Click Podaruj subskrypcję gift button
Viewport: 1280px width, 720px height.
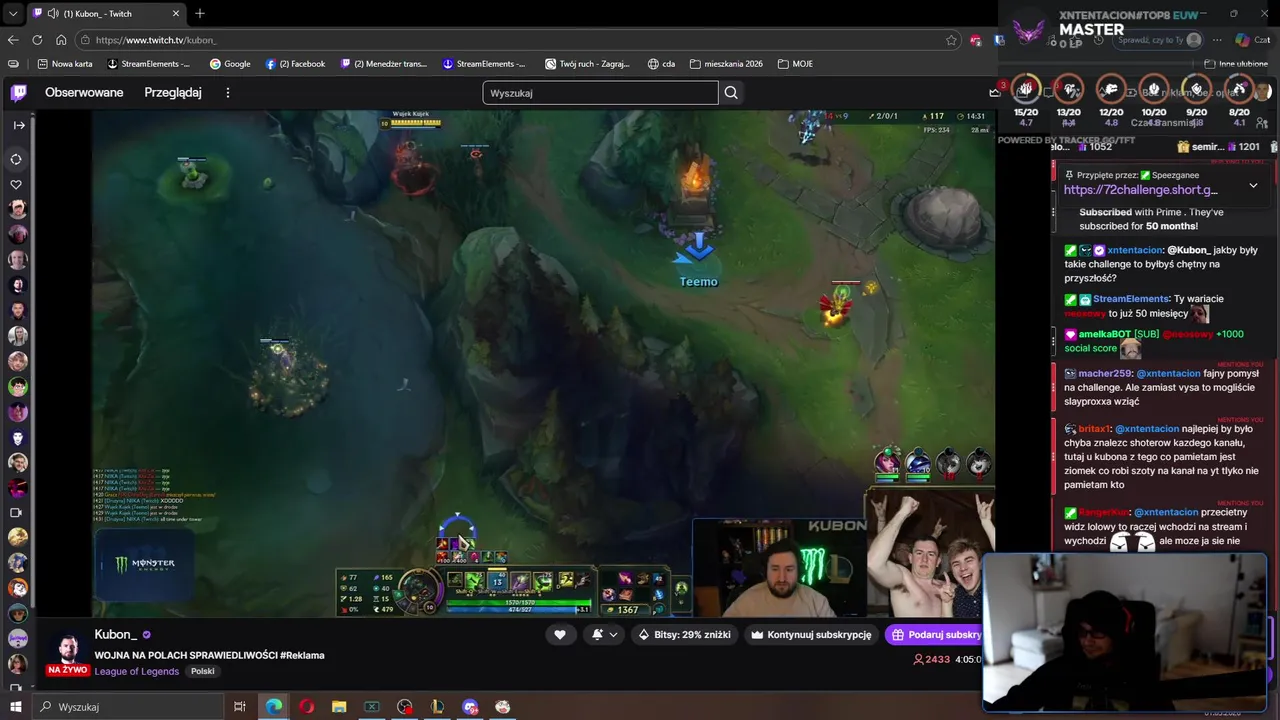935,634
